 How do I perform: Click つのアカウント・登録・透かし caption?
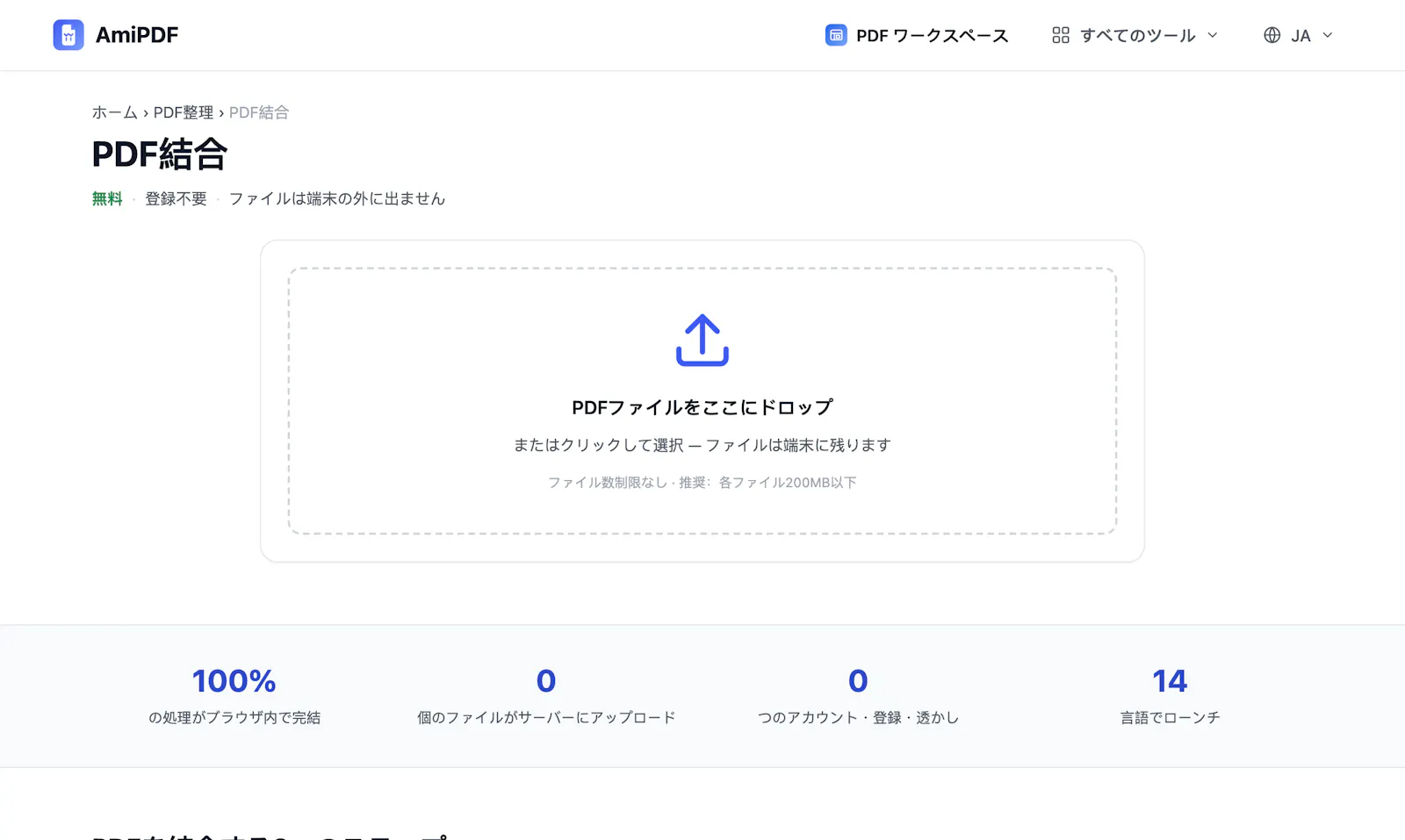(858, 718)
